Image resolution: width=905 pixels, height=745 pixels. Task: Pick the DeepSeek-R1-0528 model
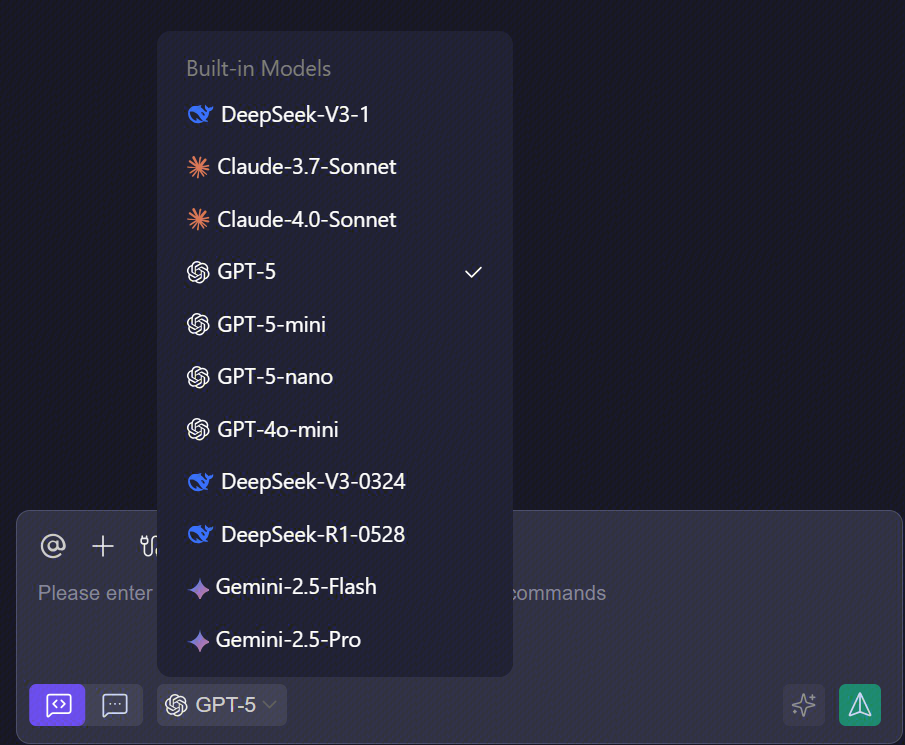[x=313, y=534]
